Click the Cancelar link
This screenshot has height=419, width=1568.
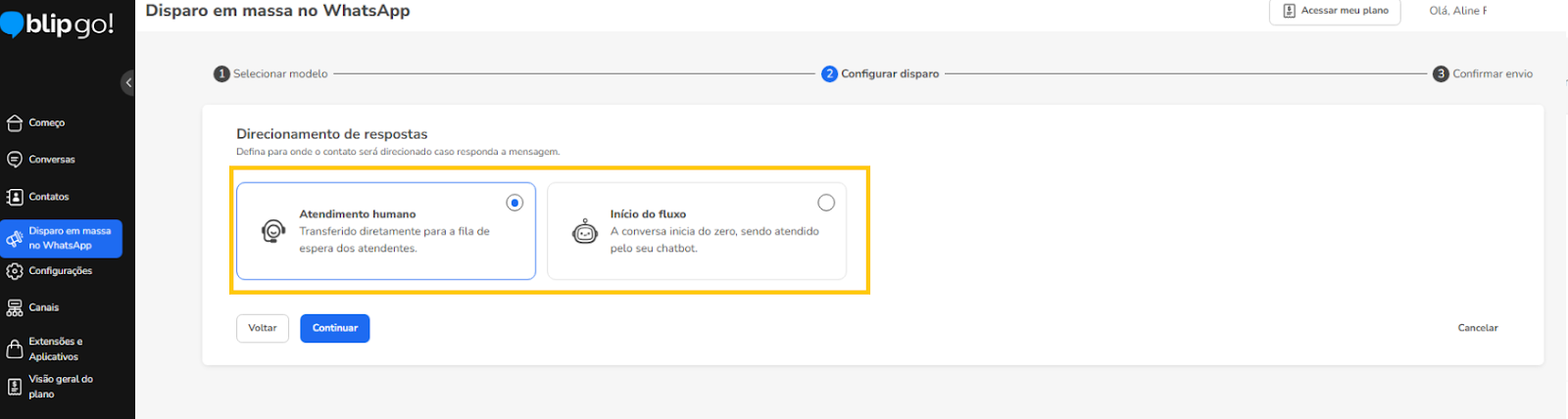pos(1478,328)
